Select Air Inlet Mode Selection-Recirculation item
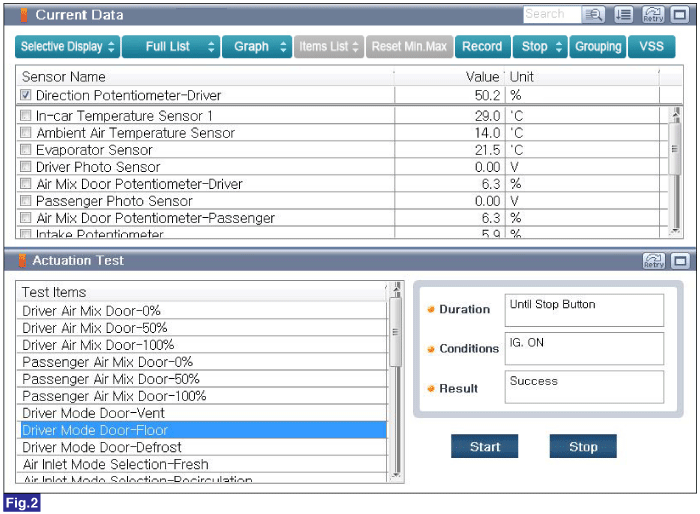Screen dimensions: 700x514 pos(202,478)
